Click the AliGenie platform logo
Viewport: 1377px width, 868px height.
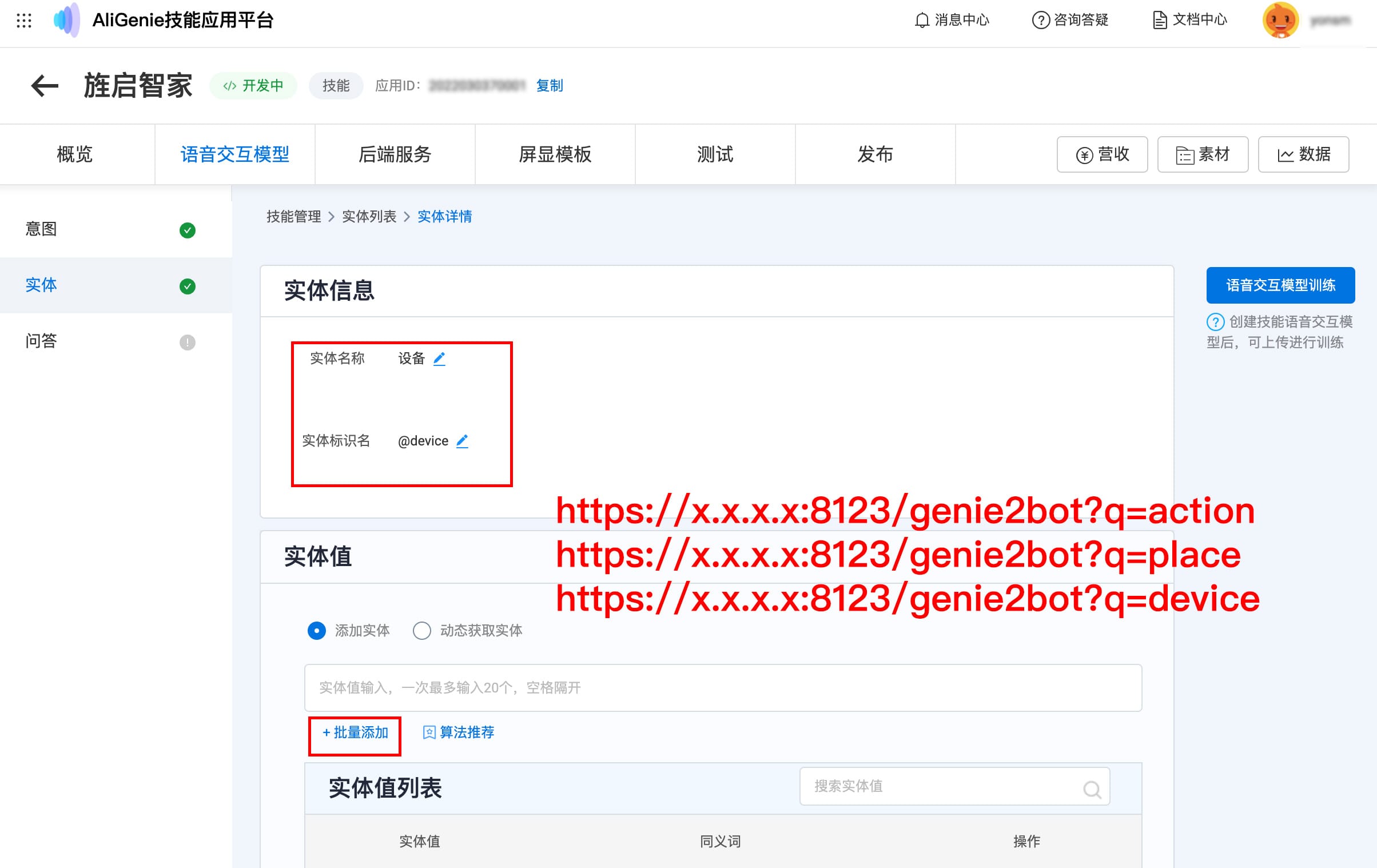click(67, 20)
